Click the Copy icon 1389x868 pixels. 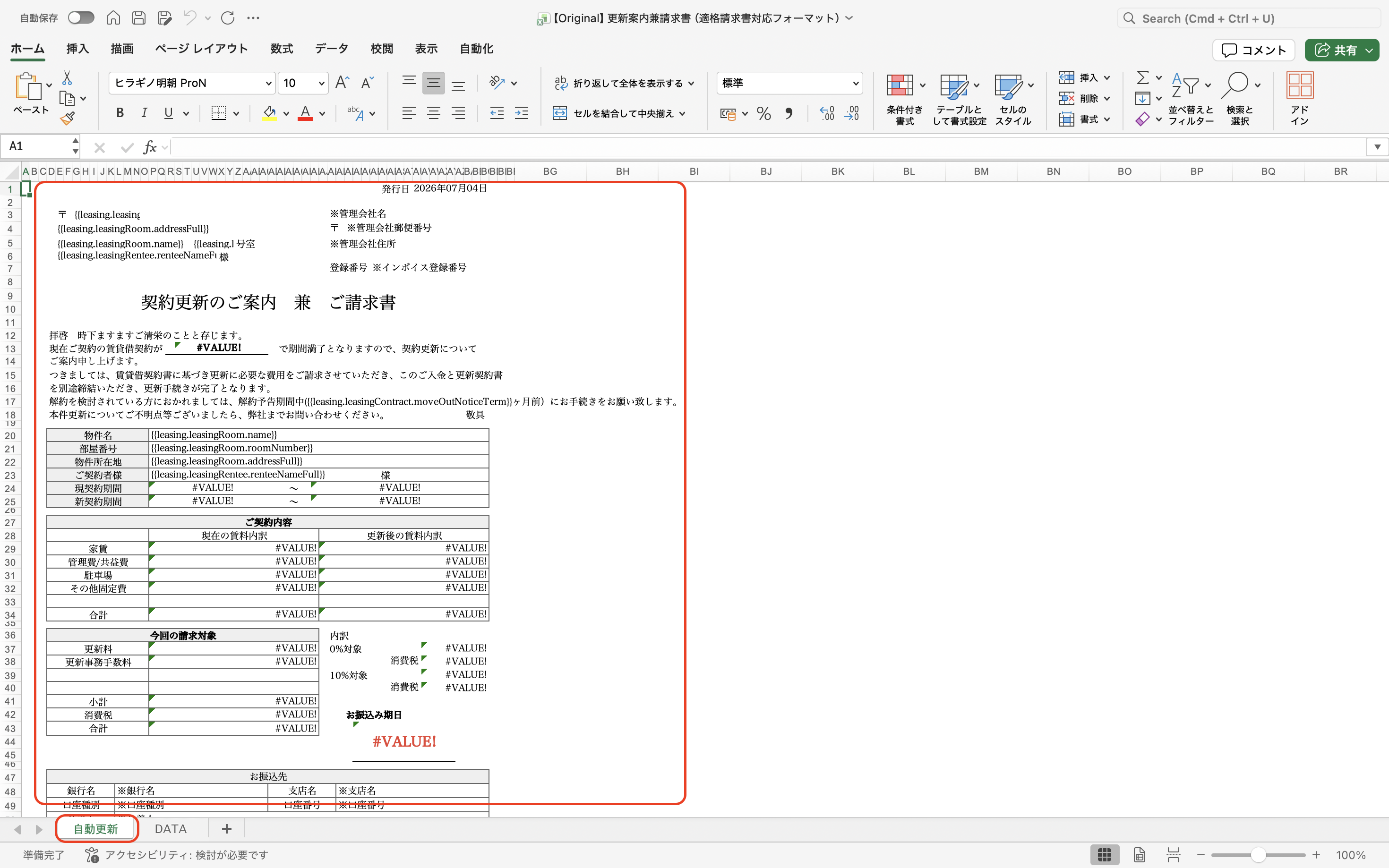click(x=67, y=99)
